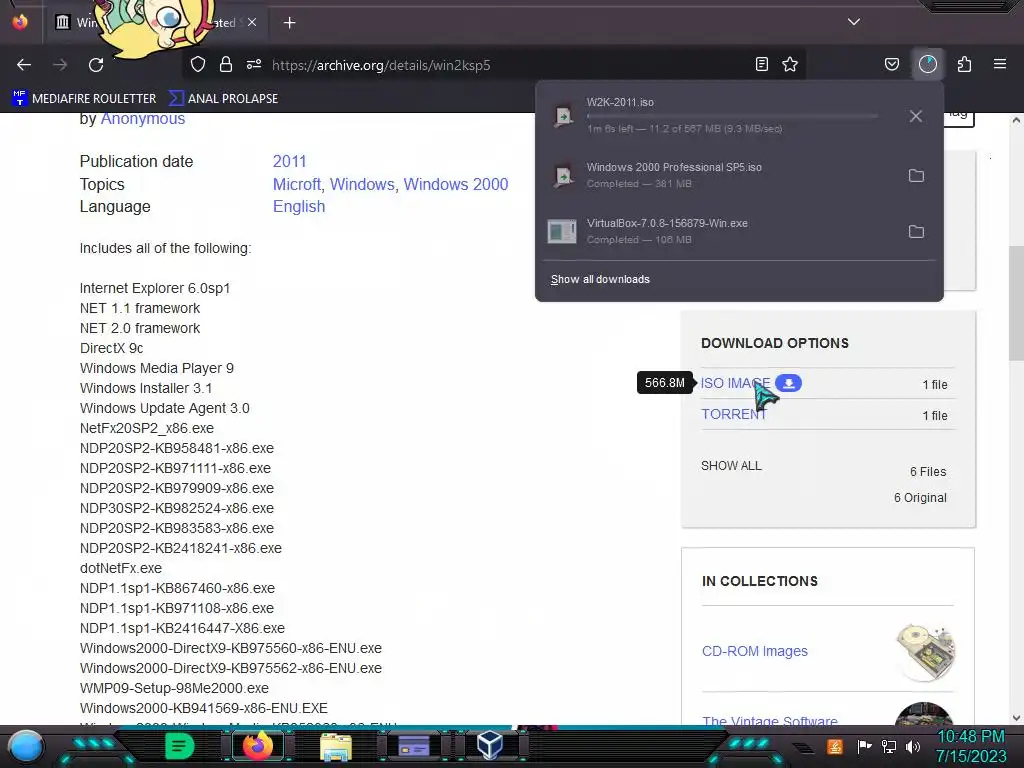This screenshot has width=1024, height=768.
Task: Open tracking protection shield icon
Action: [198, 64]
